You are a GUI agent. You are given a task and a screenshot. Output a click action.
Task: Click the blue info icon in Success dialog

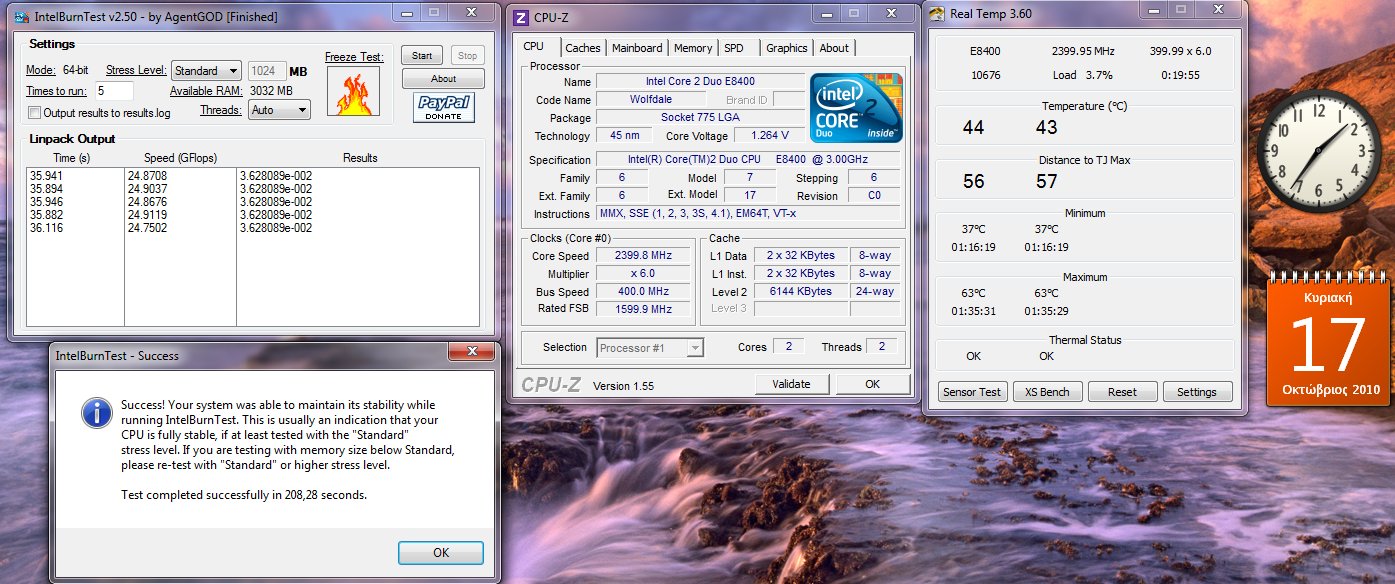pos(96,412)
